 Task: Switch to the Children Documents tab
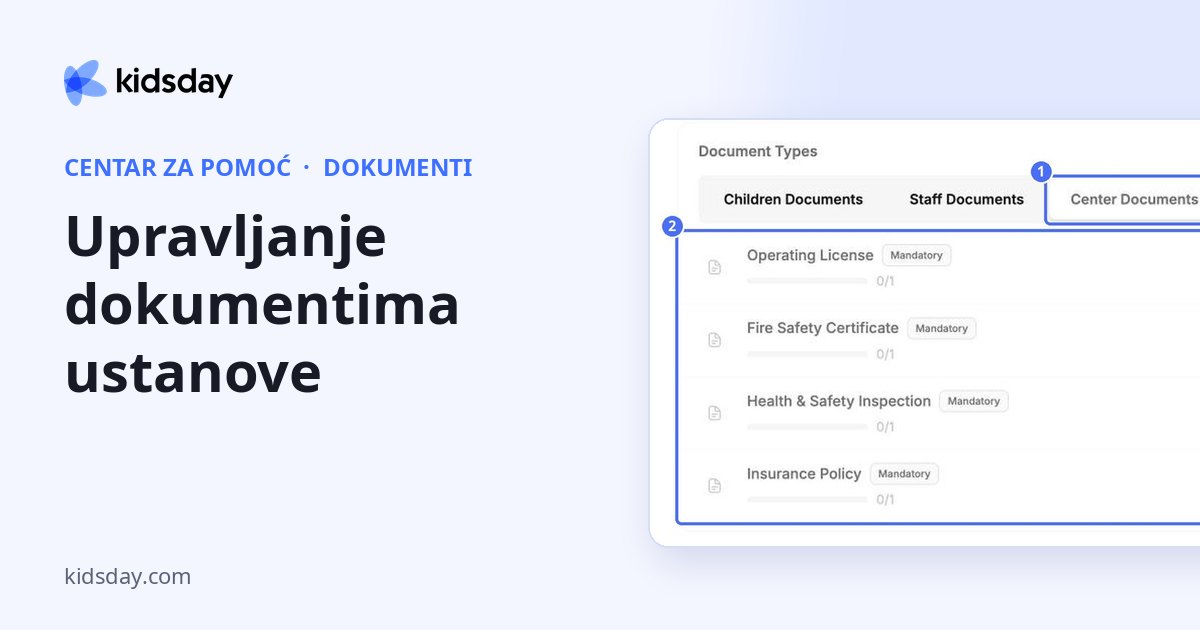tap(793, 199)
